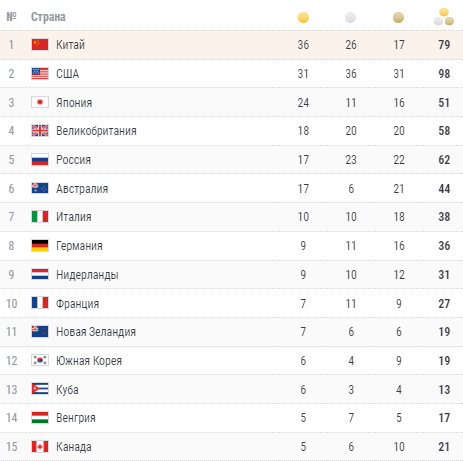Click the Cuba flag icon
Screen dimensions: 463x461
point(40,389)
